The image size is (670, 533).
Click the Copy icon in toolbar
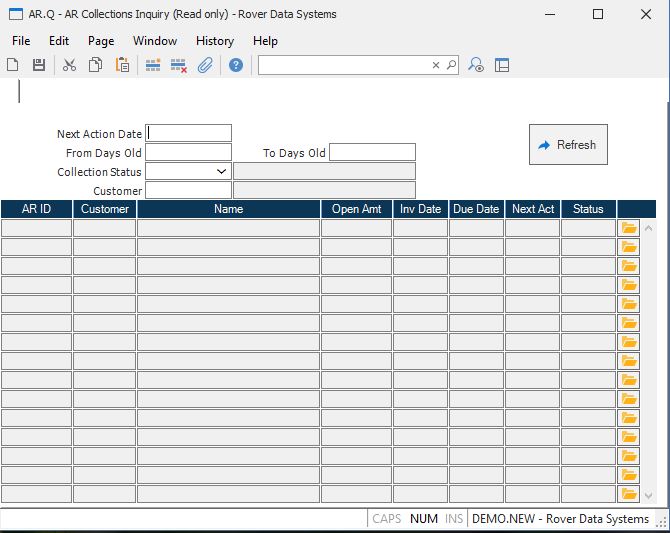click(95, 65)
